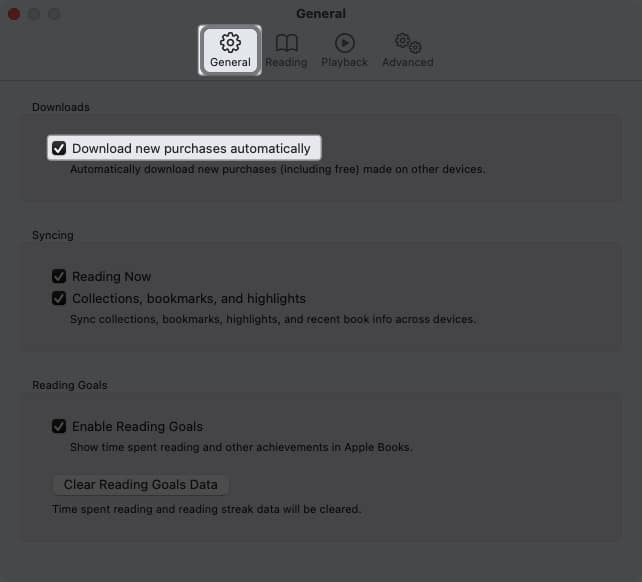Viewport: 642px width, 582px height.
Task: Go to the Advanced preferences tab
Action: [408, 50]
